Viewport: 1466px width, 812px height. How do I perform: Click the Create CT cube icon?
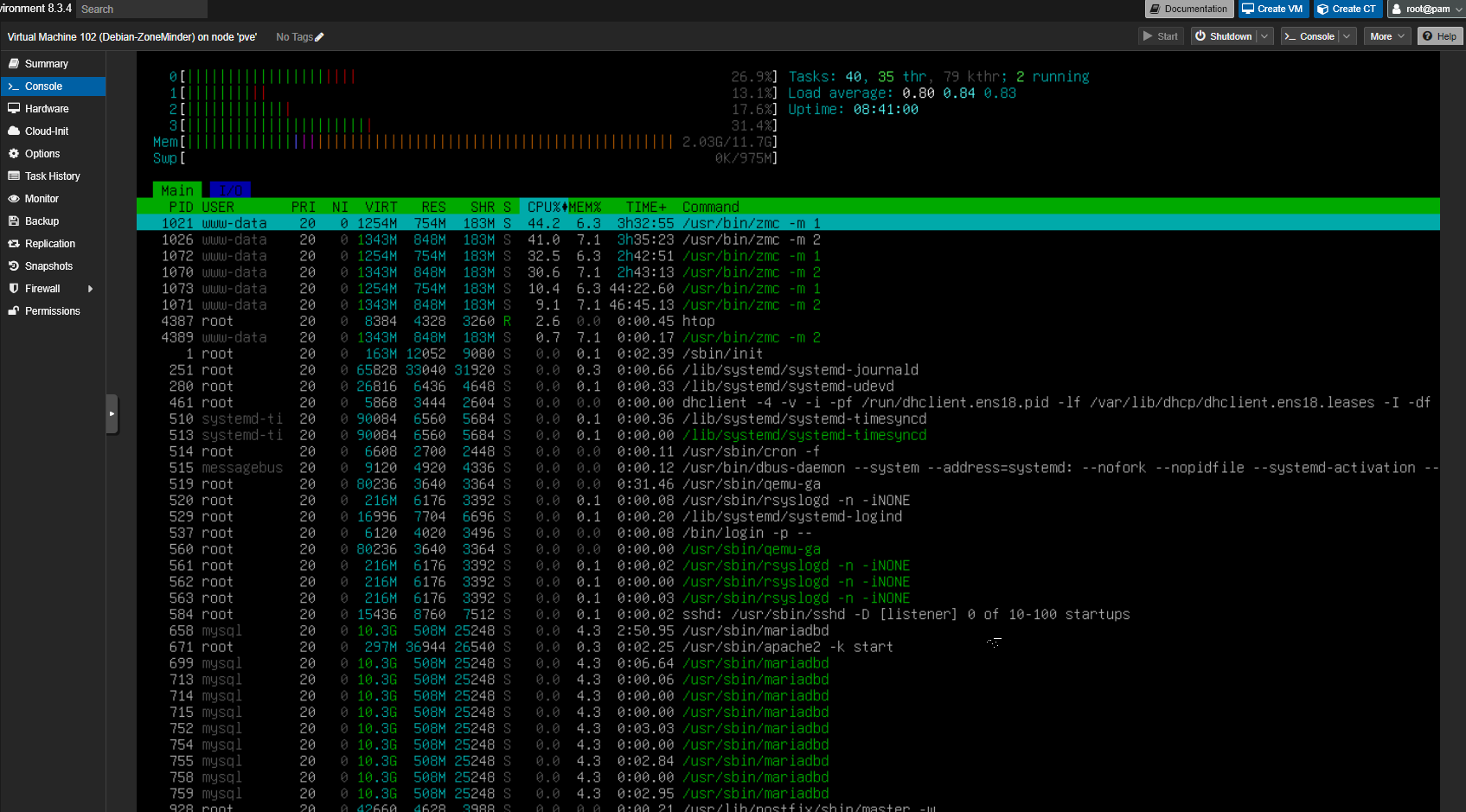pos(1322,9)
